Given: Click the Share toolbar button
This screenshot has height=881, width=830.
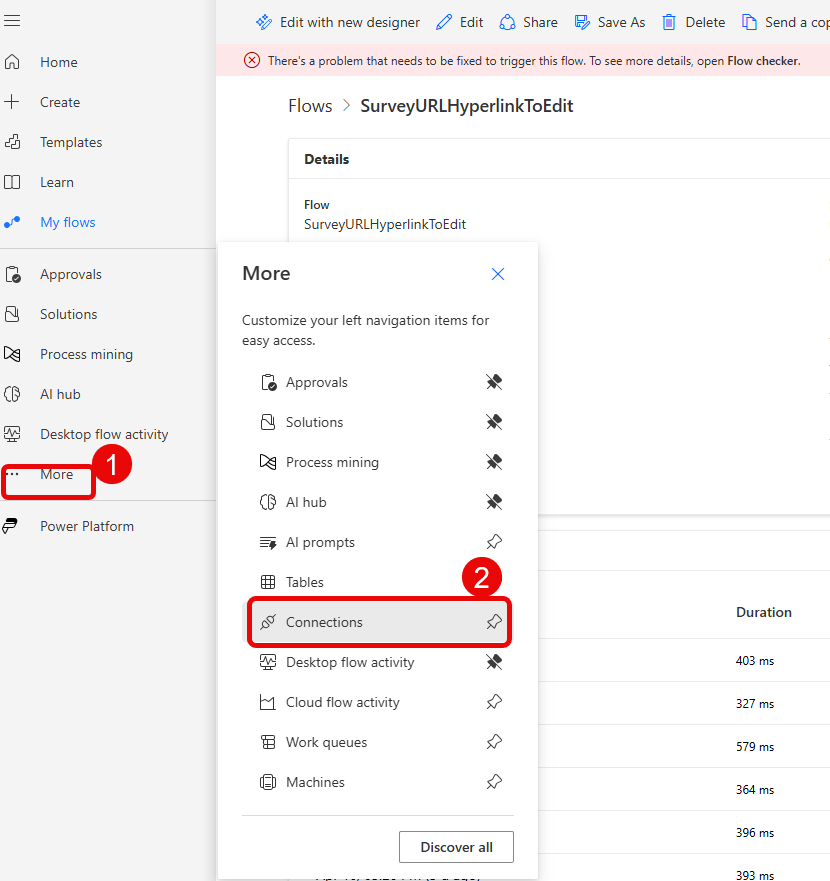Looking at the screenshot, I should pos(528,22).
